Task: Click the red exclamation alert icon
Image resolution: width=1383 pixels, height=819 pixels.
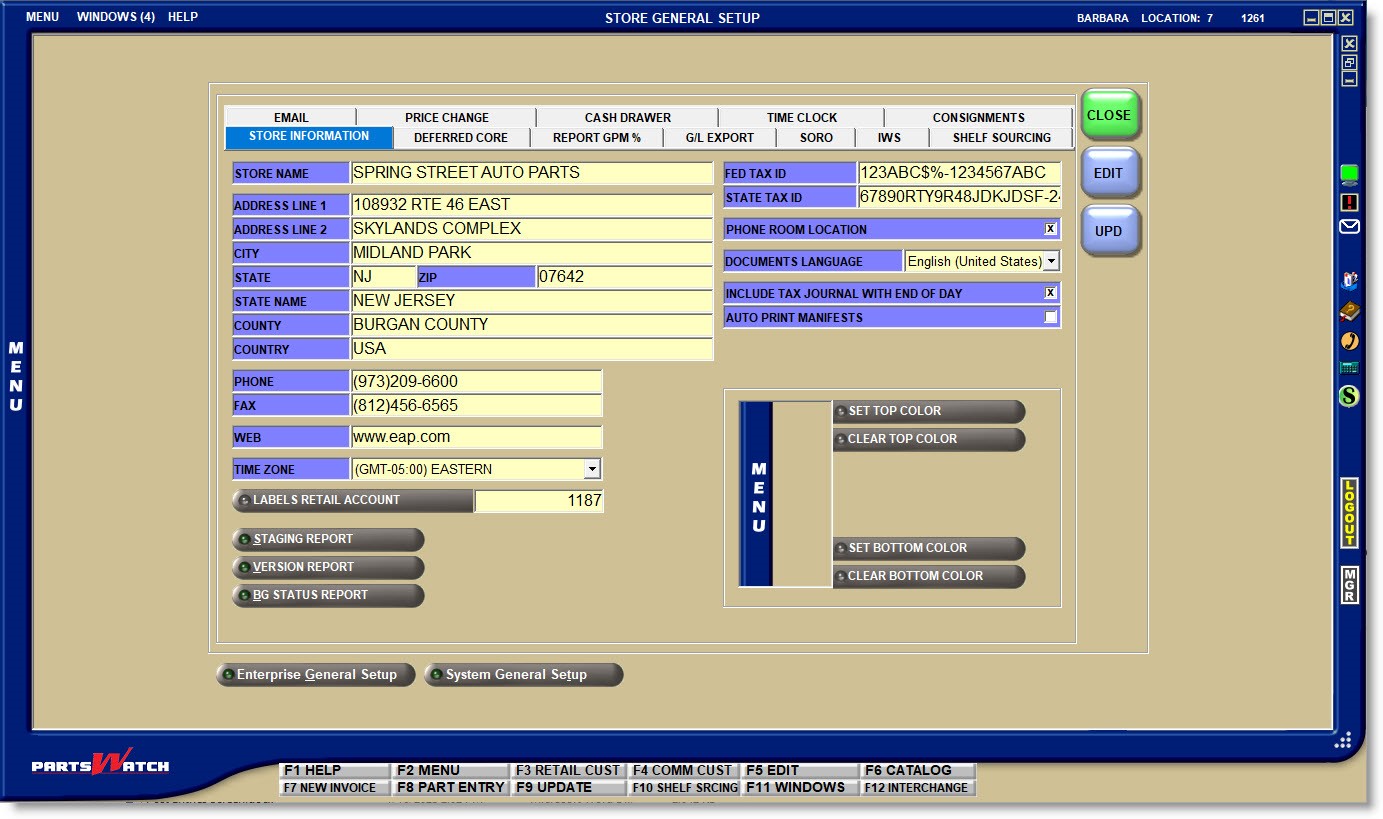Action: pyautogui.click(x=1349, y=202)
